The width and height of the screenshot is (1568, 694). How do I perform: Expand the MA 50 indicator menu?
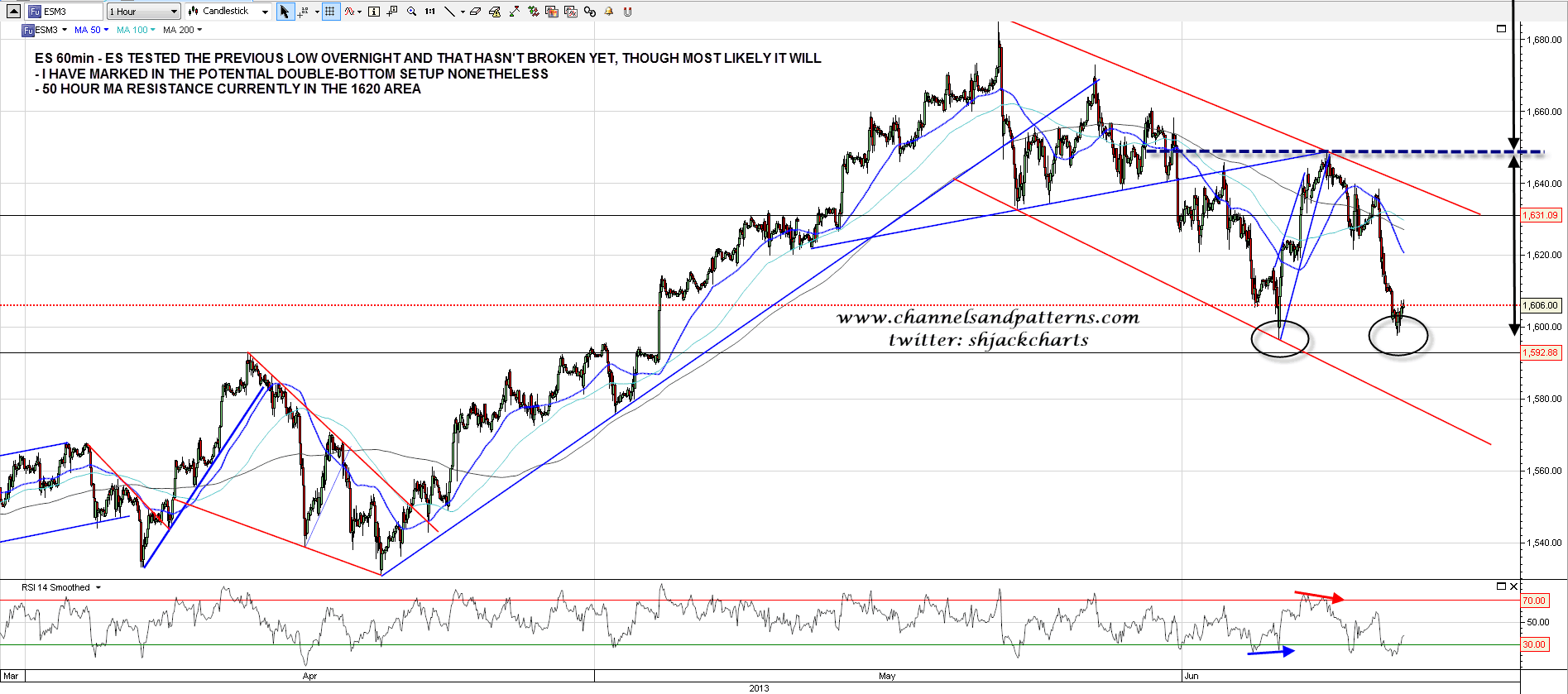(x=91, y=30)
